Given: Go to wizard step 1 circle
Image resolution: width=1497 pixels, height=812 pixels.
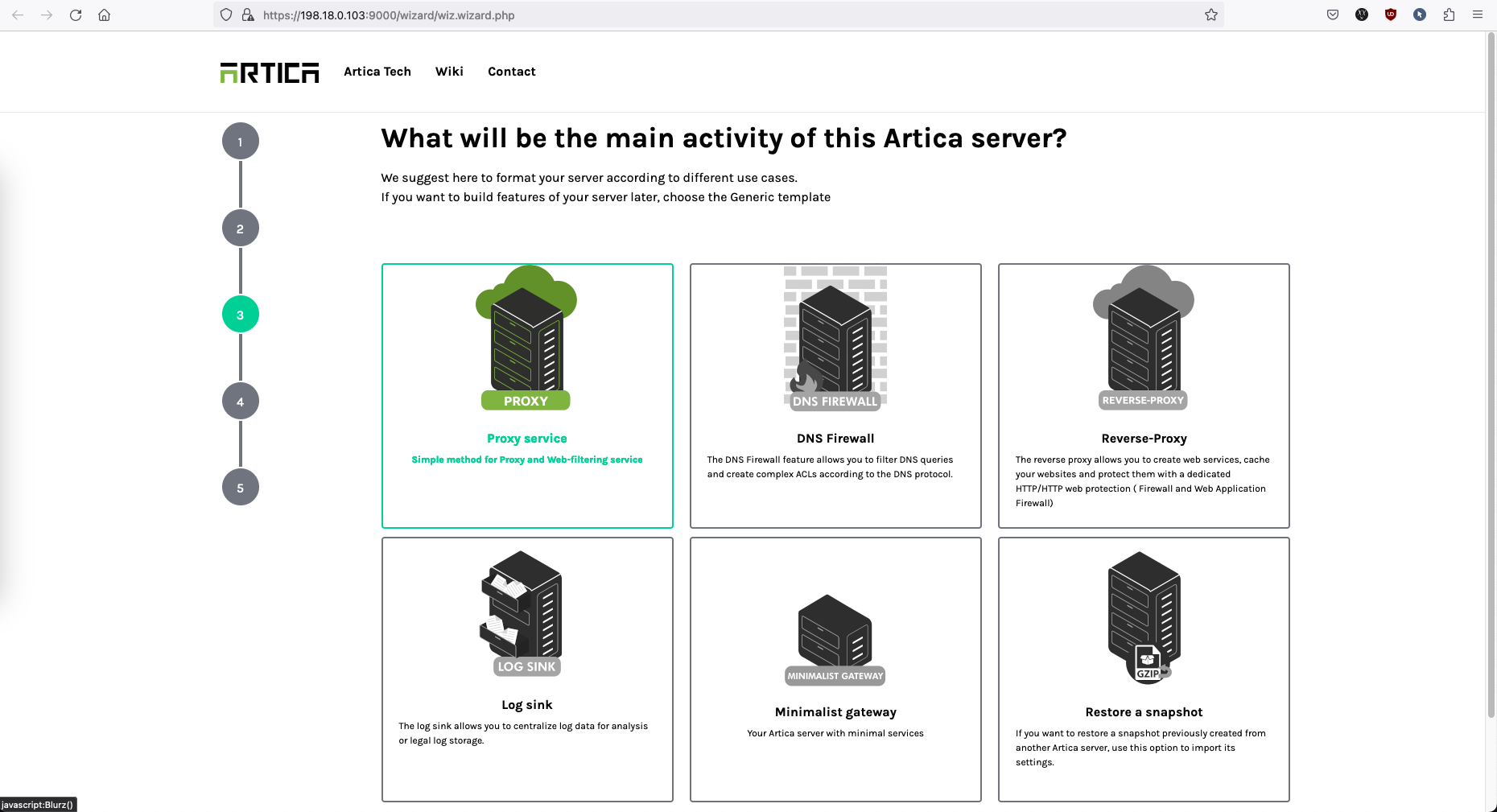Looking at the screenshot, I should 240,142.
